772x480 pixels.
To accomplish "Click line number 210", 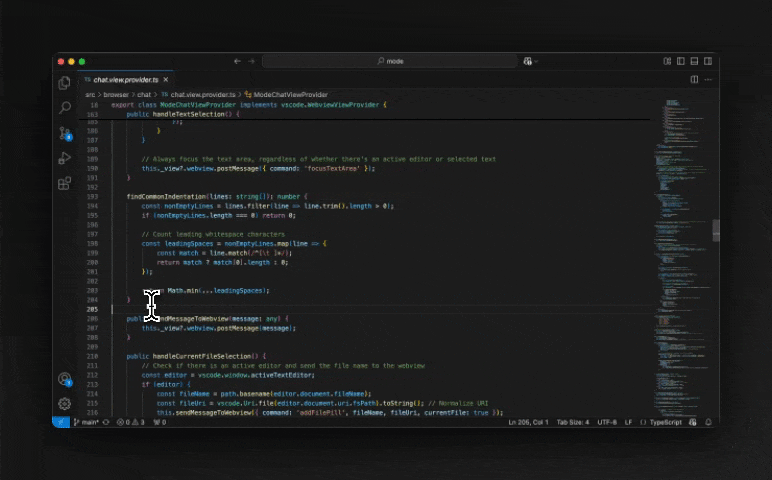I will click(93, 356).
